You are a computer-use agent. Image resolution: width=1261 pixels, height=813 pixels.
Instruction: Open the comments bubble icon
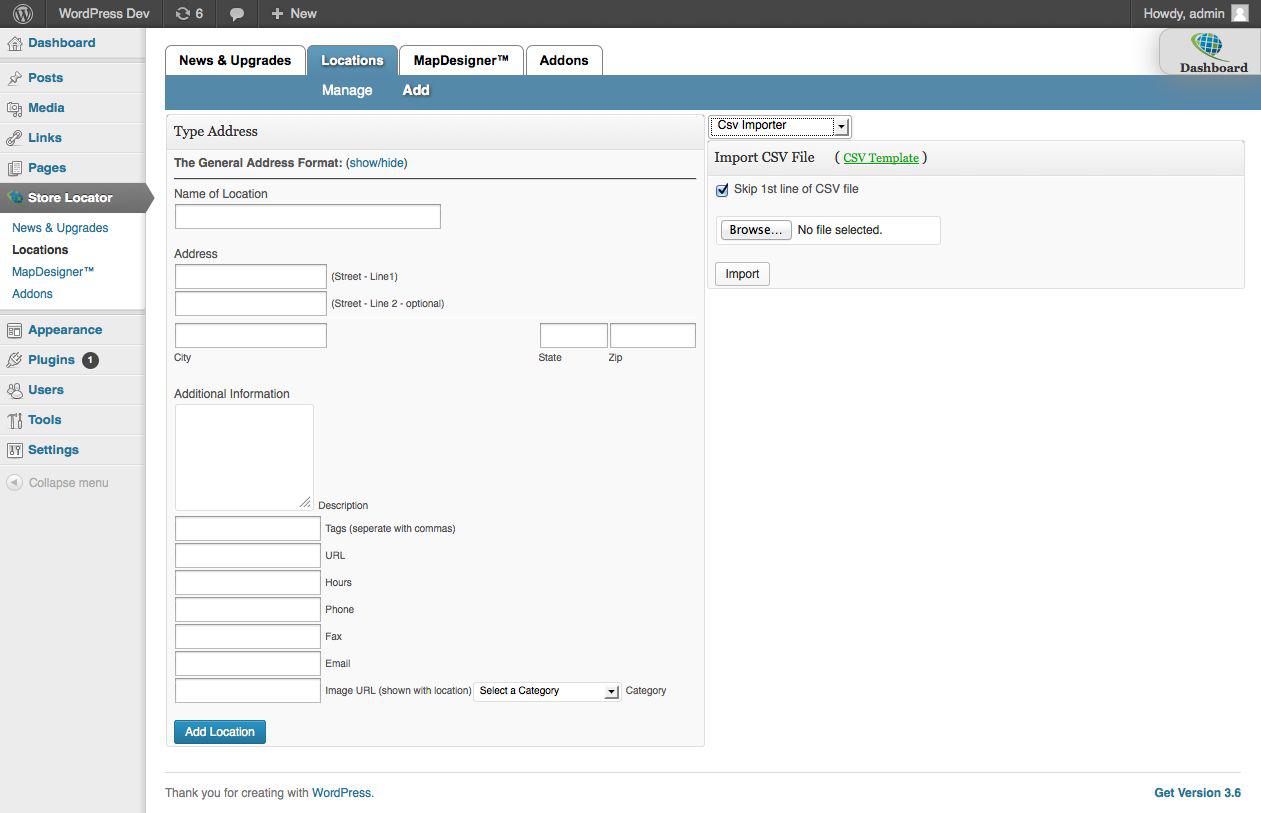pyautogui.click(x=237, y=14)
